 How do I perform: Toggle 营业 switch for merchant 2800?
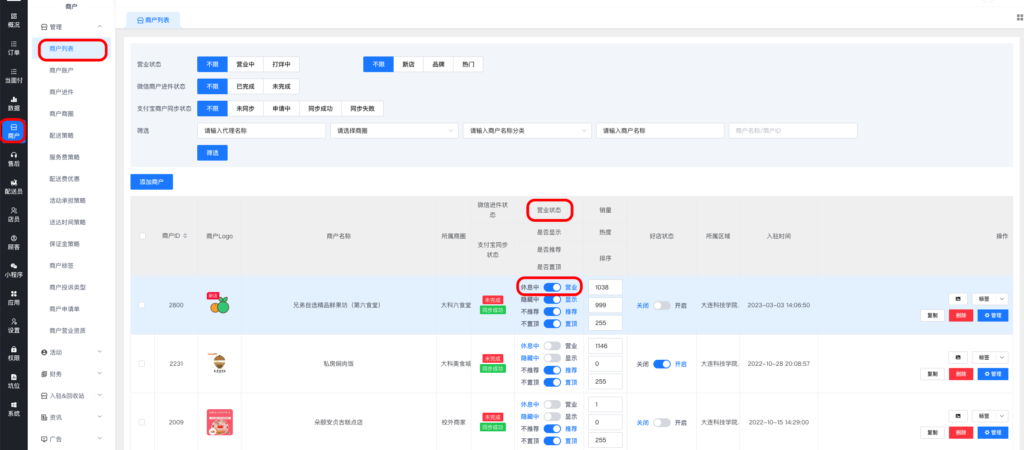[552, 287]
